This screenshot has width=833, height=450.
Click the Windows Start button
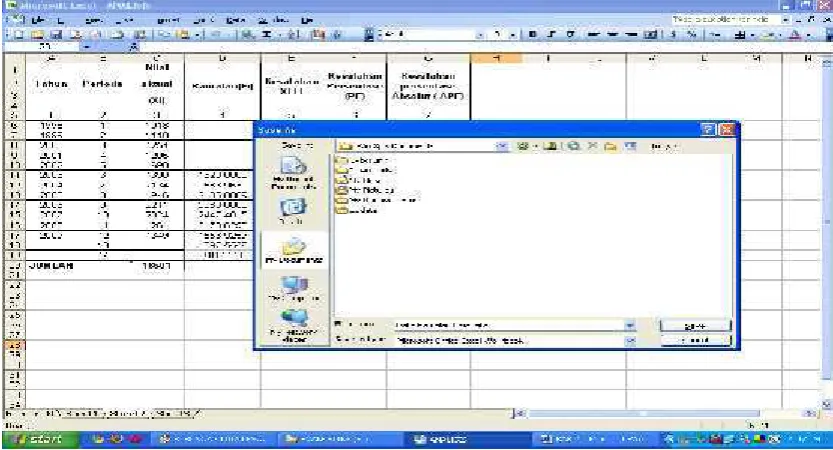coord(40,439)
